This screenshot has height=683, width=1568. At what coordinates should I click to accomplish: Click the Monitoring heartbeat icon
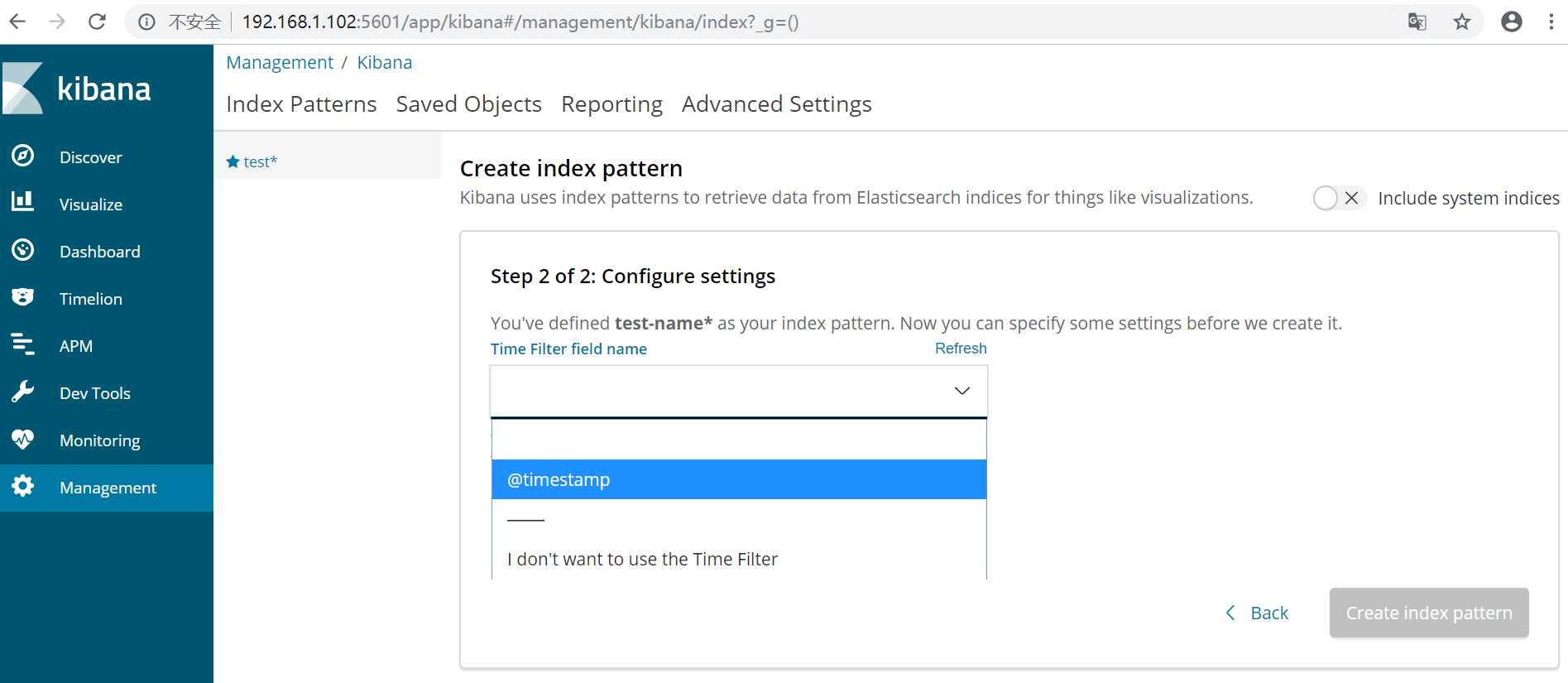click(23, 439)
